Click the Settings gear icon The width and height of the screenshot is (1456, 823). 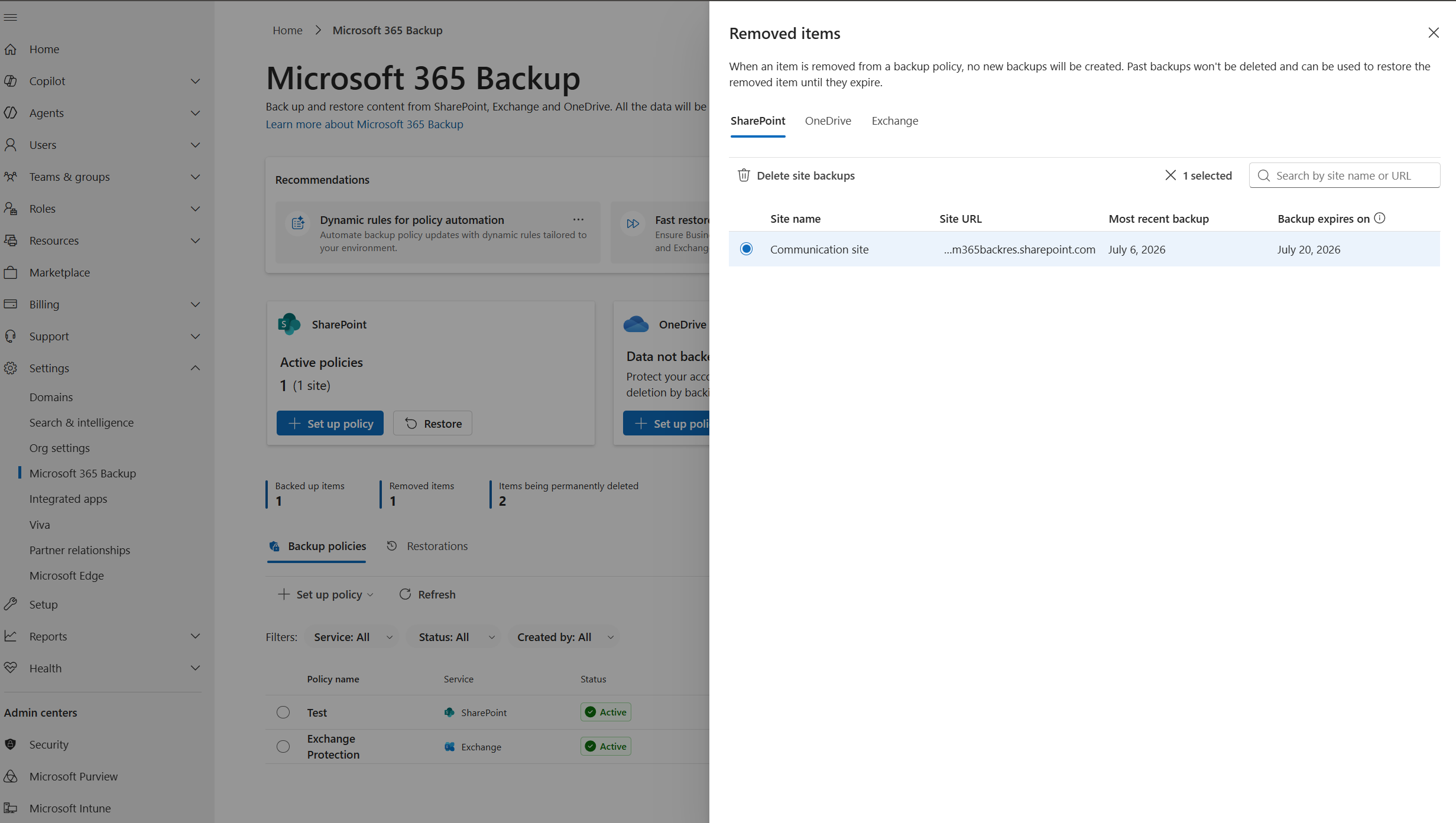(11, 368)
